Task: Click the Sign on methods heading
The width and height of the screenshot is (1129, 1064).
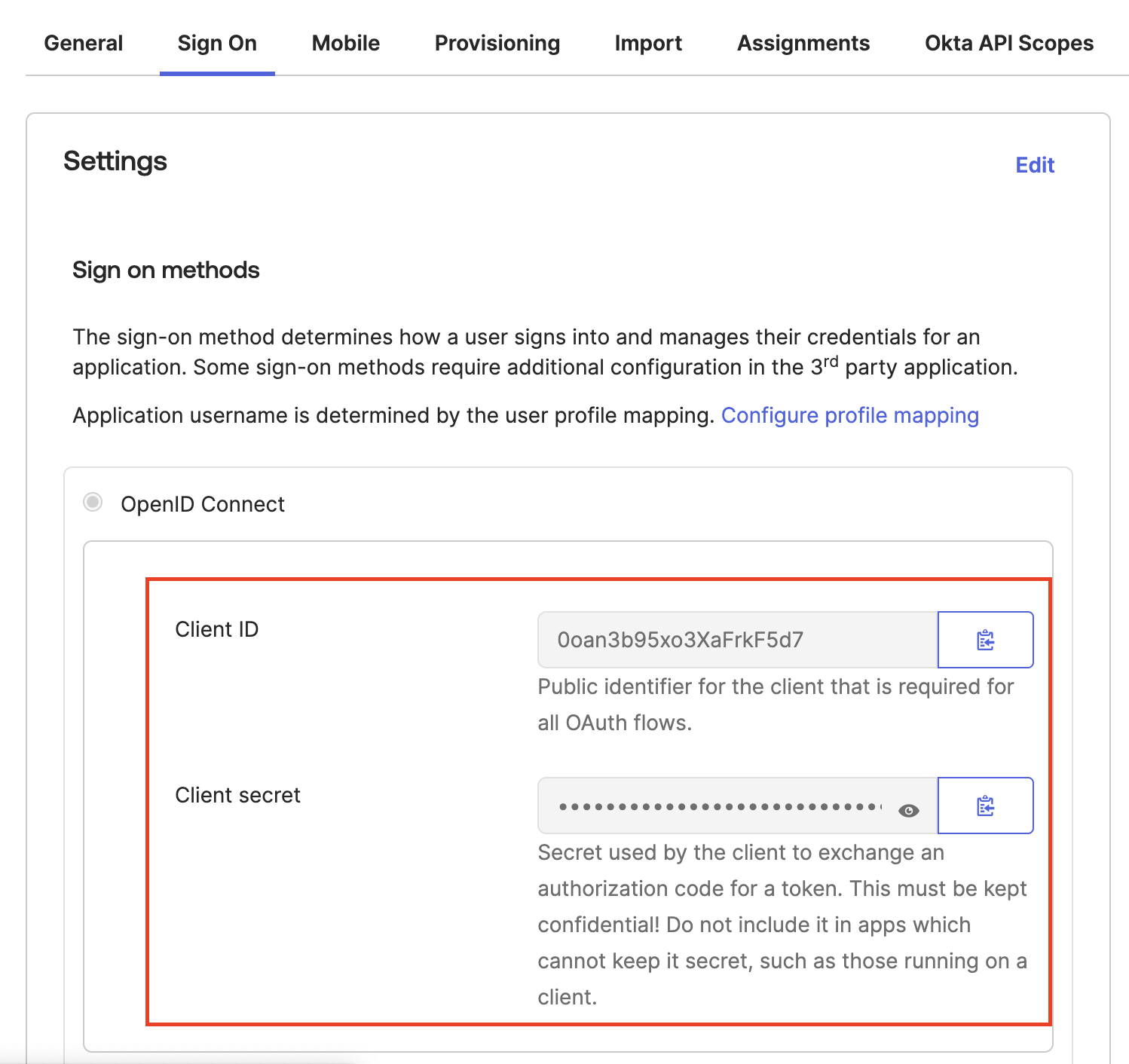Action: click(166, 270)
